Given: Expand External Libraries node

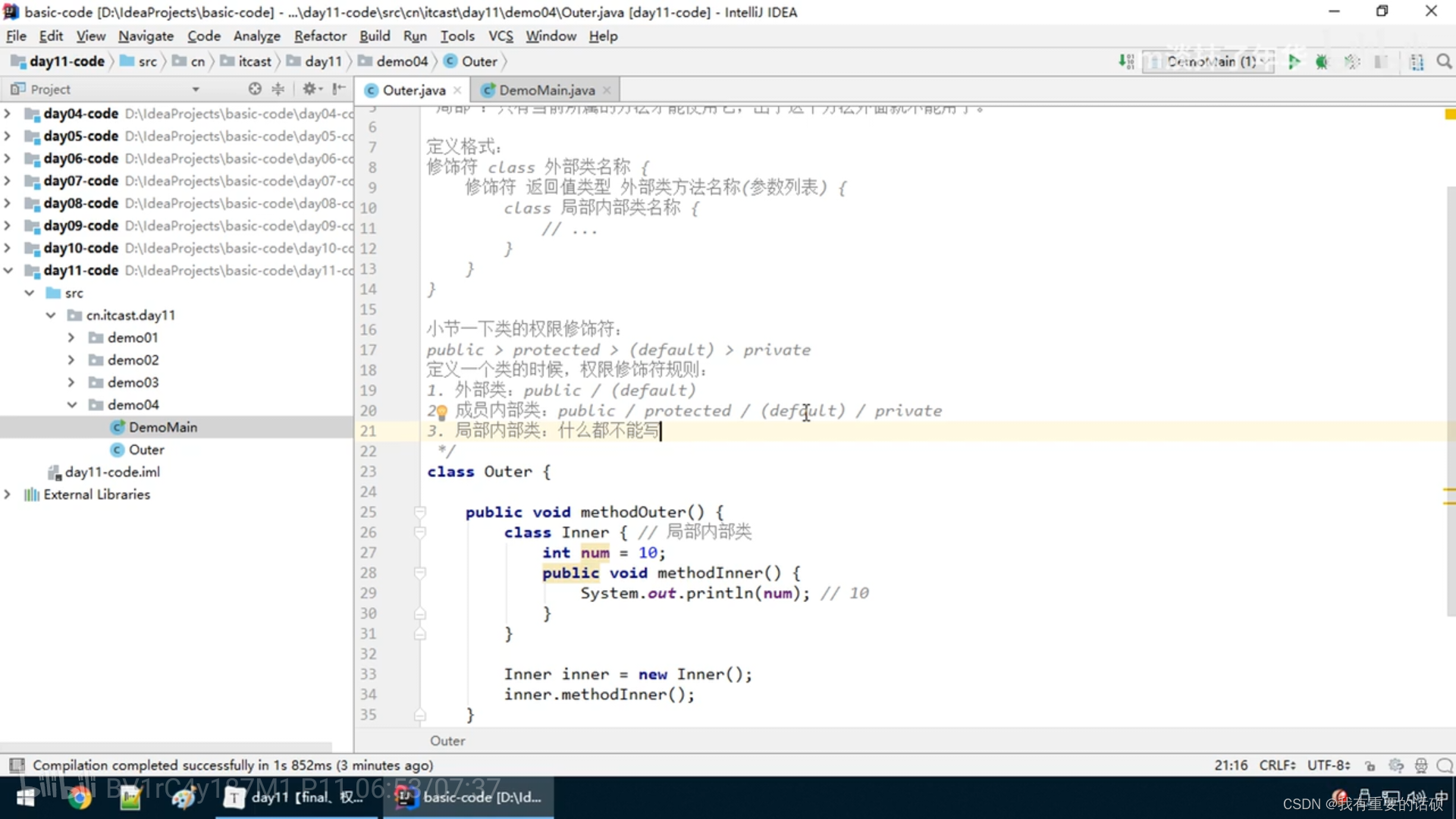Looking at the screenshot, I should [x=8, y=494].
